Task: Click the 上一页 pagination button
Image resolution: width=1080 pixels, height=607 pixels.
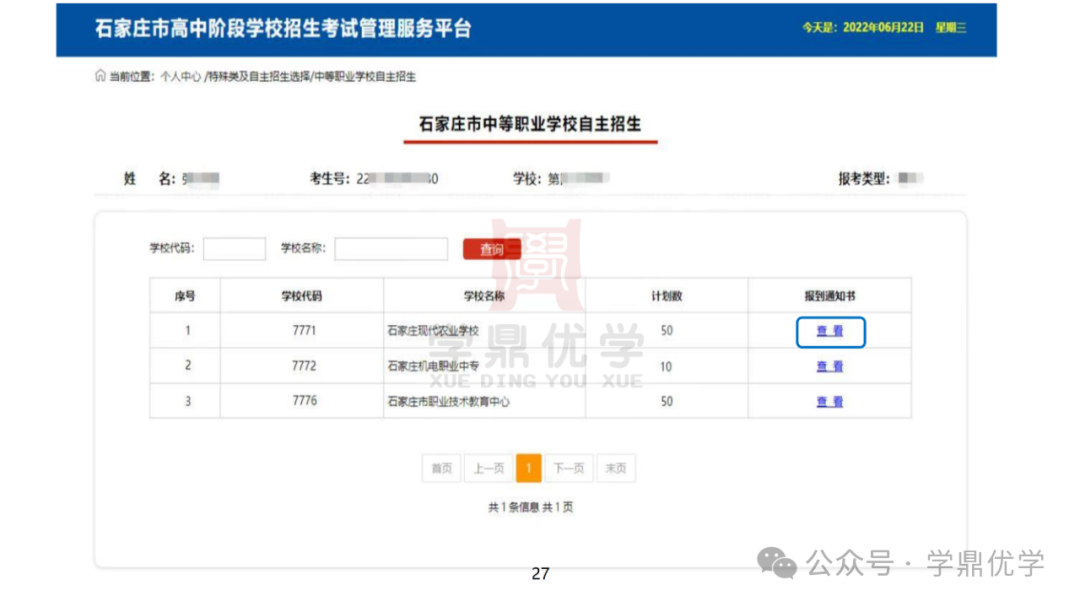Action: [489, 469]
